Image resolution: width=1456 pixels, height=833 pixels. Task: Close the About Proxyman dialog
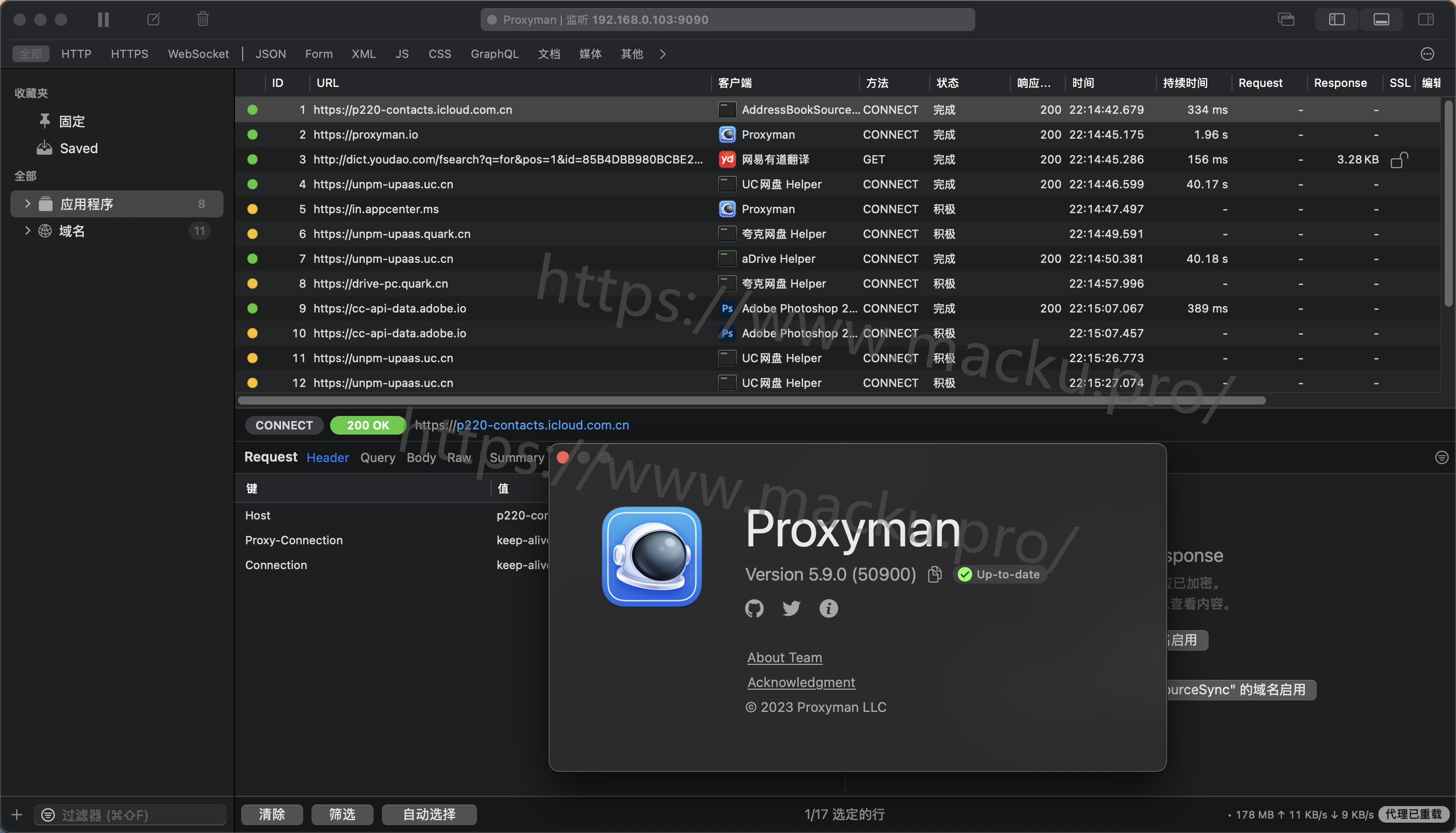(x=563, y=457)
